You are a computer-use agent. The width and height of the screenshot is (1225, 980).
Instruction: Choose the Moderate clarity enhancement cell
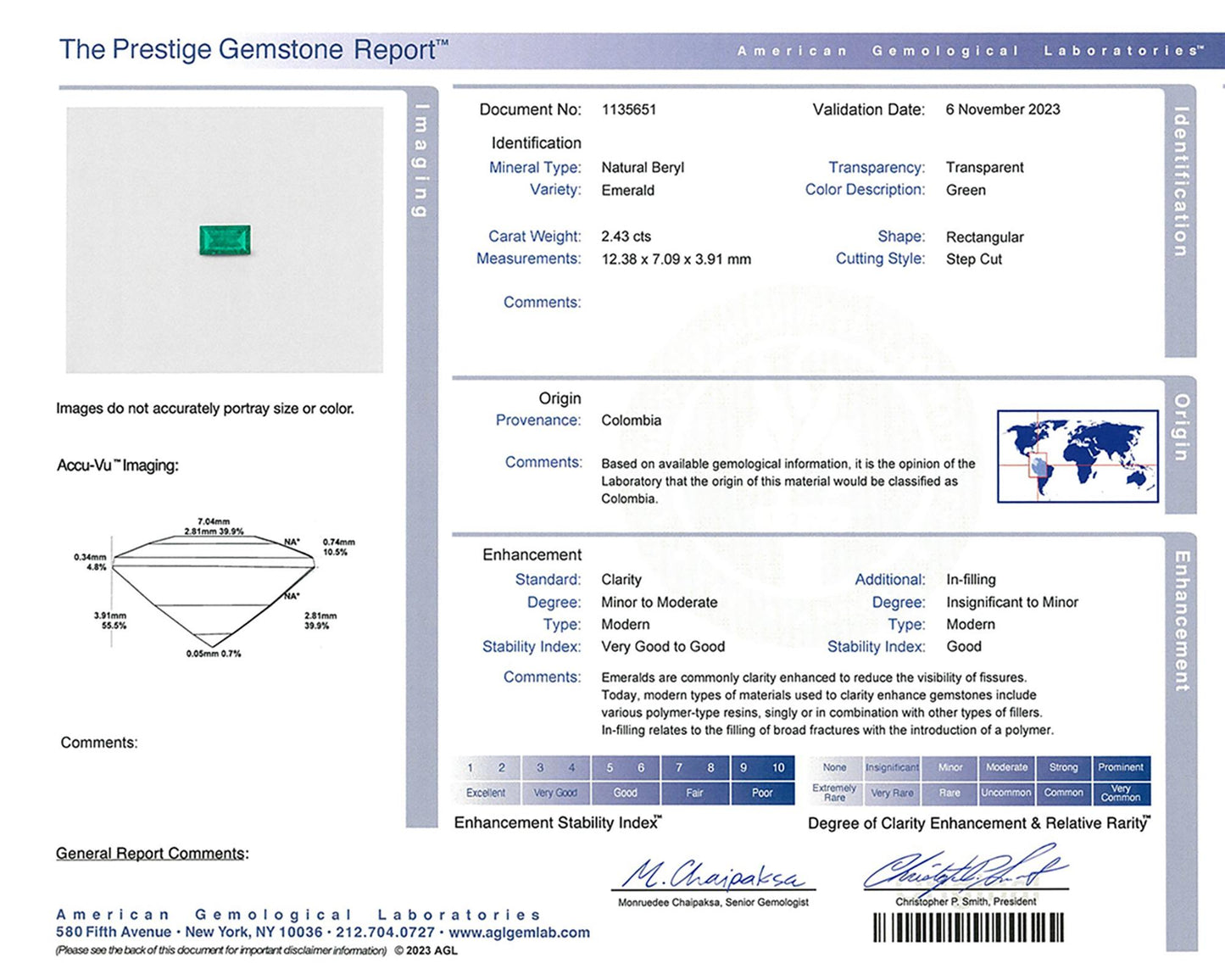(1006, 767)
